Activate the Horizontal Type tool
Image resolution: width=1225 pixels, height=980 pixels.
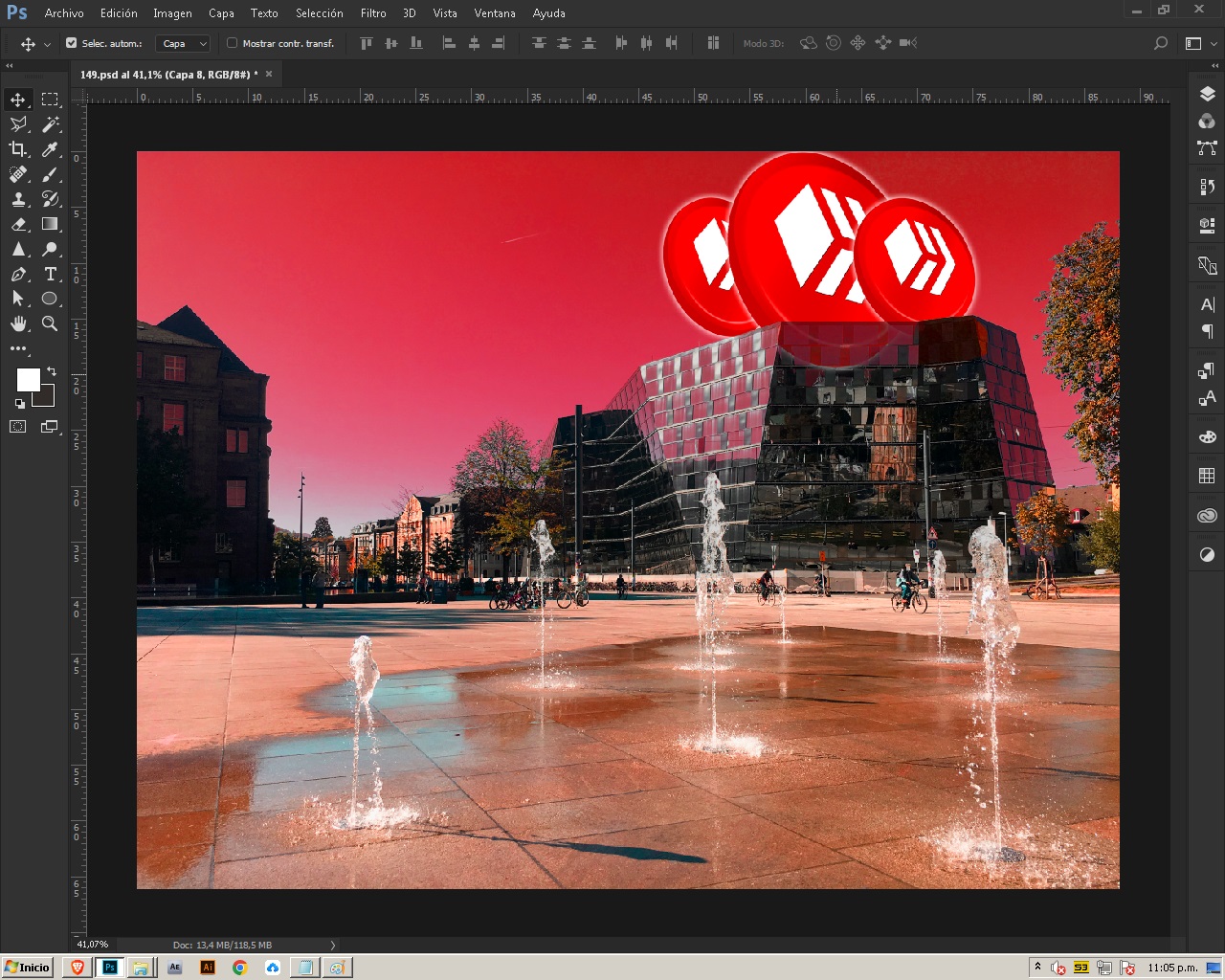coord(50,274)
